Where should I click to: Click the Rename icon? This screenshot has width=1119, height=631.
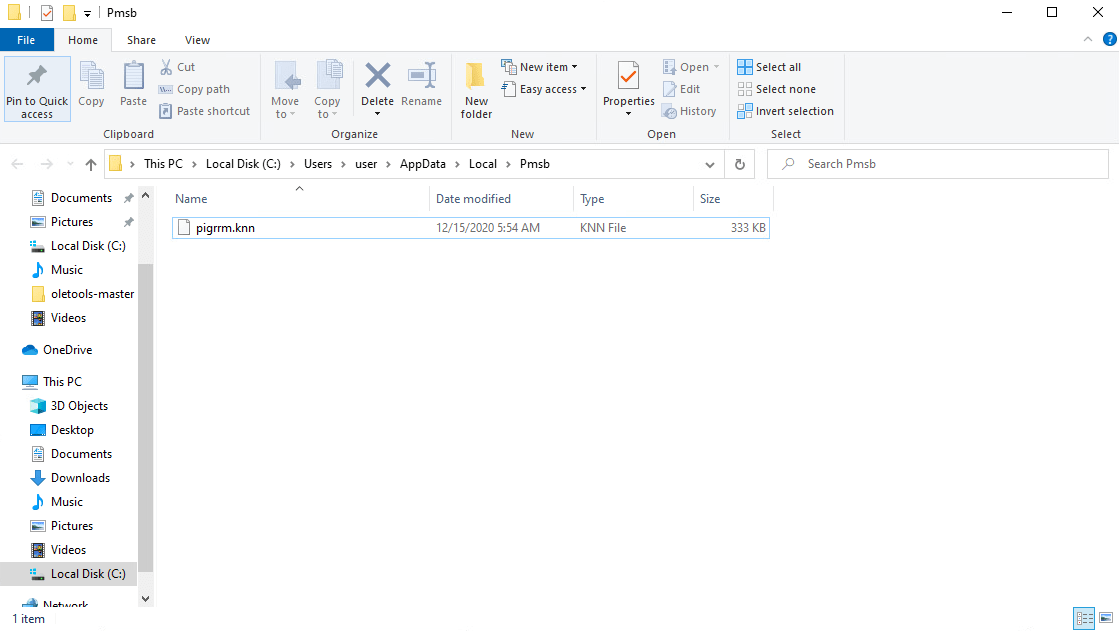422,75
